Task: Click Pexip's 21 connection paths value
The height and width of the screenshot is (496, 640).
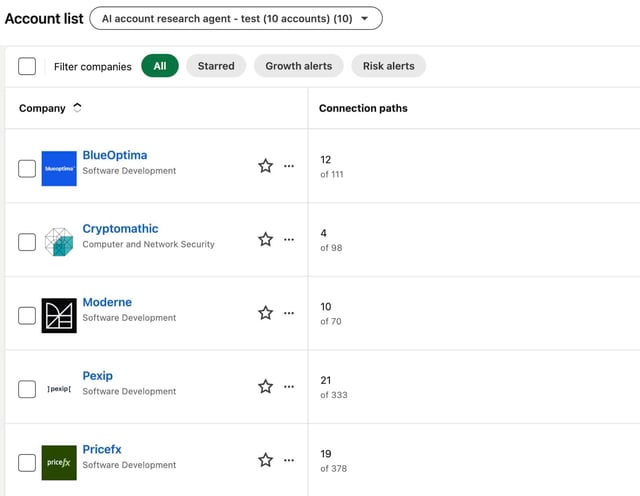Action: point(326,380)
